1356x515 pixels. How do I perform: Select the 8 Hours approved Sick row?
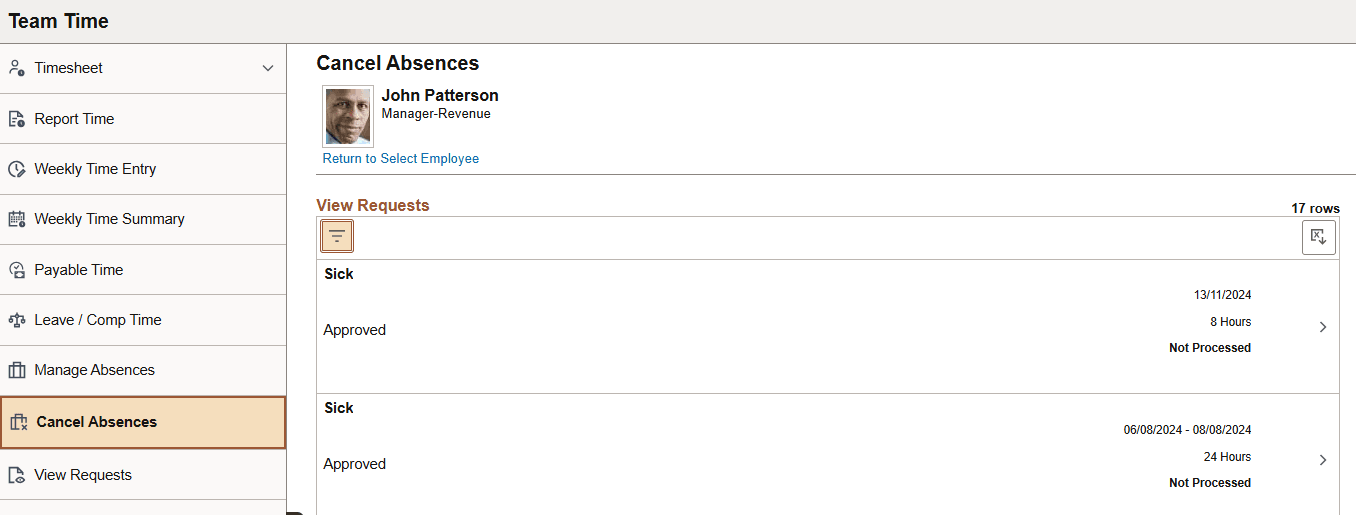(800, 327)
